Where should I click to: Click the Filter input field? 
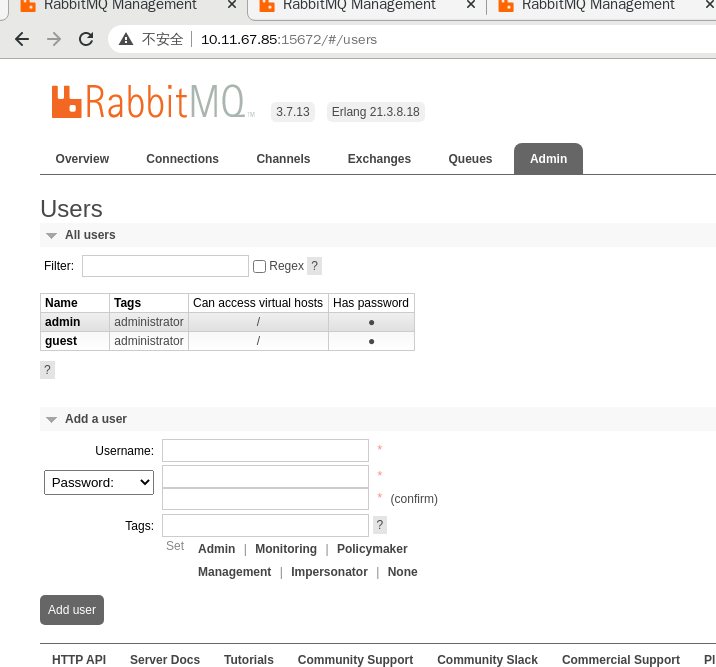click(165, 266)
